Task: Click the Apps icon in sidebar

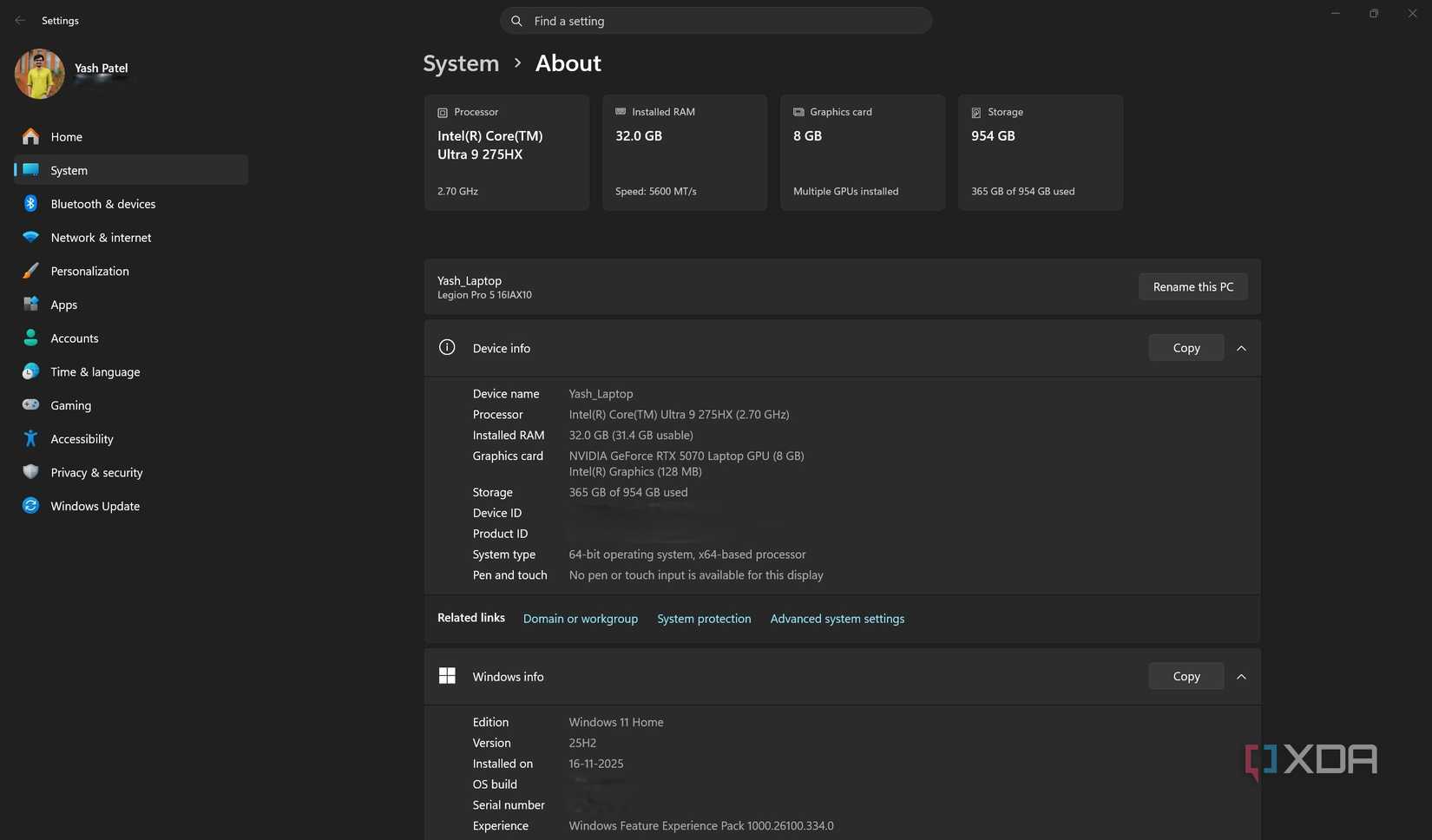Action: (30, 304)
